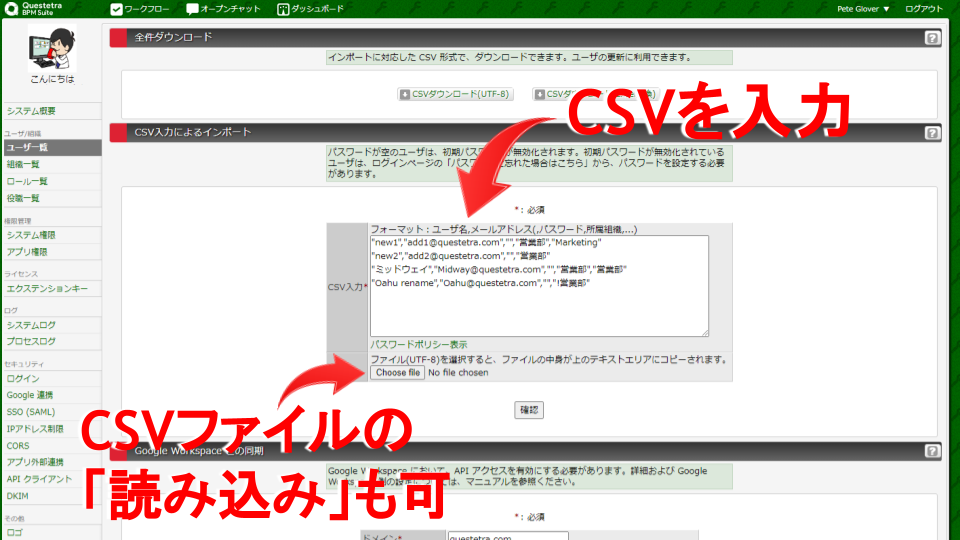Click the ログアウト link

click(923, 9)
